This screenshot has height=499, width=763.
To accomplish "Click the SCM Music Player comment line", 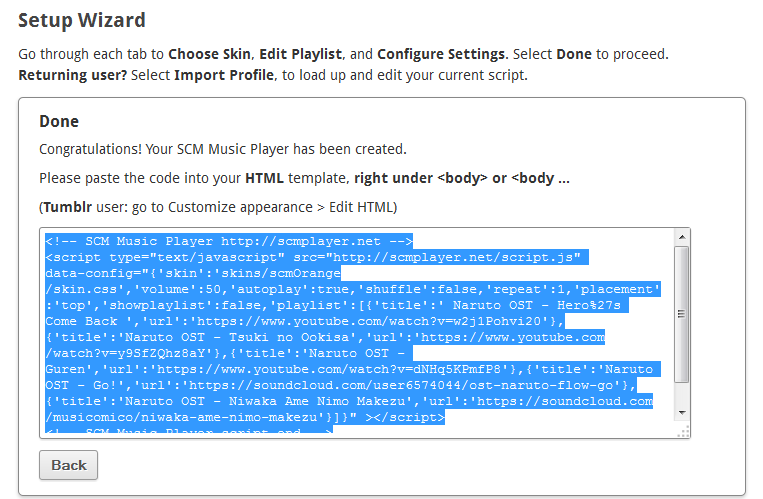I will coord(229,241).
